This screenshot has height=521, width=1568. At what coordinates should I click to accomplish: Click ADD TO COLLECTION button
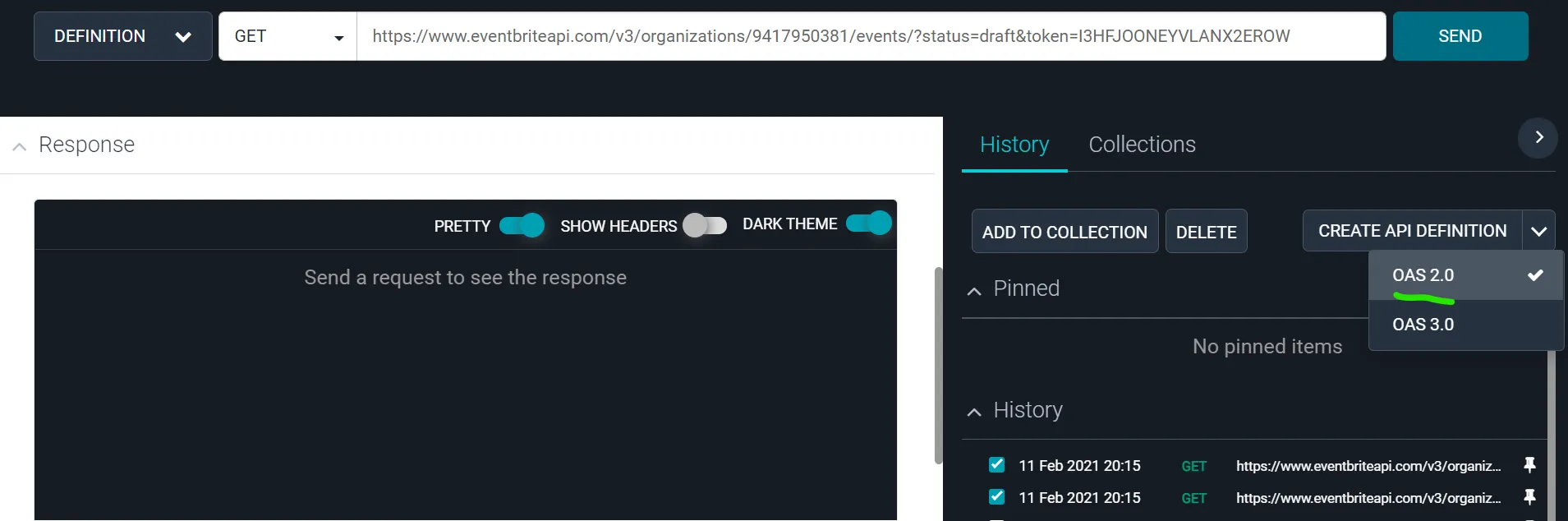click(1064, 232)
